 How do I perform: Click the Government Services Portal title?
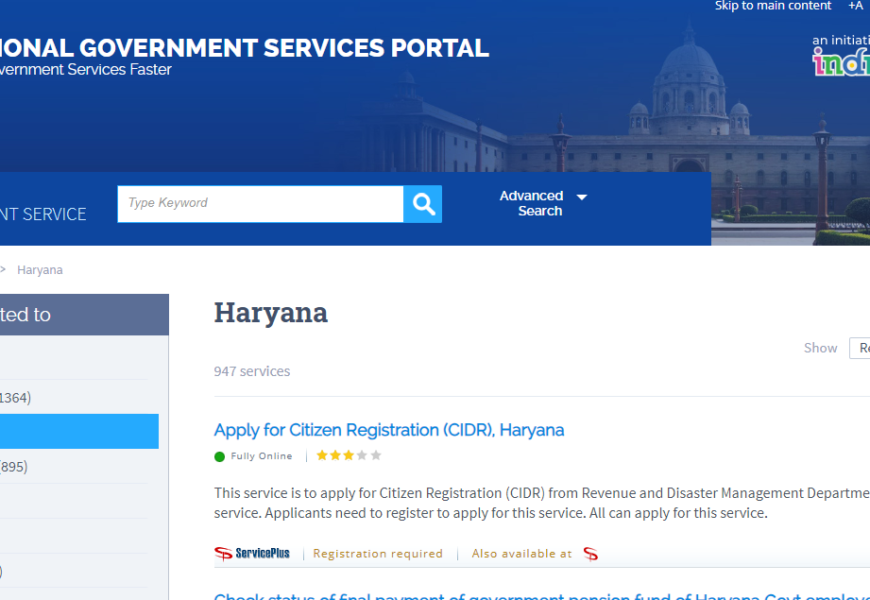[244, 47]
